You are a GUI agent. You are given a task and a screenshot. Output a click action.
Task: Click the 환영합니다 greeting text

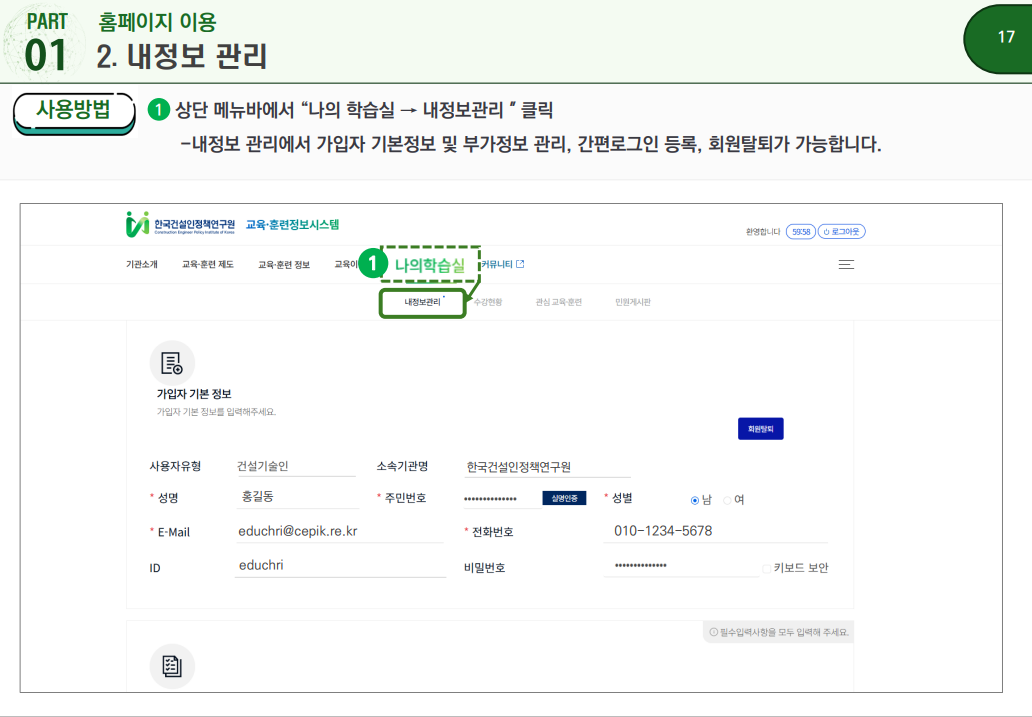pos(763,232)
